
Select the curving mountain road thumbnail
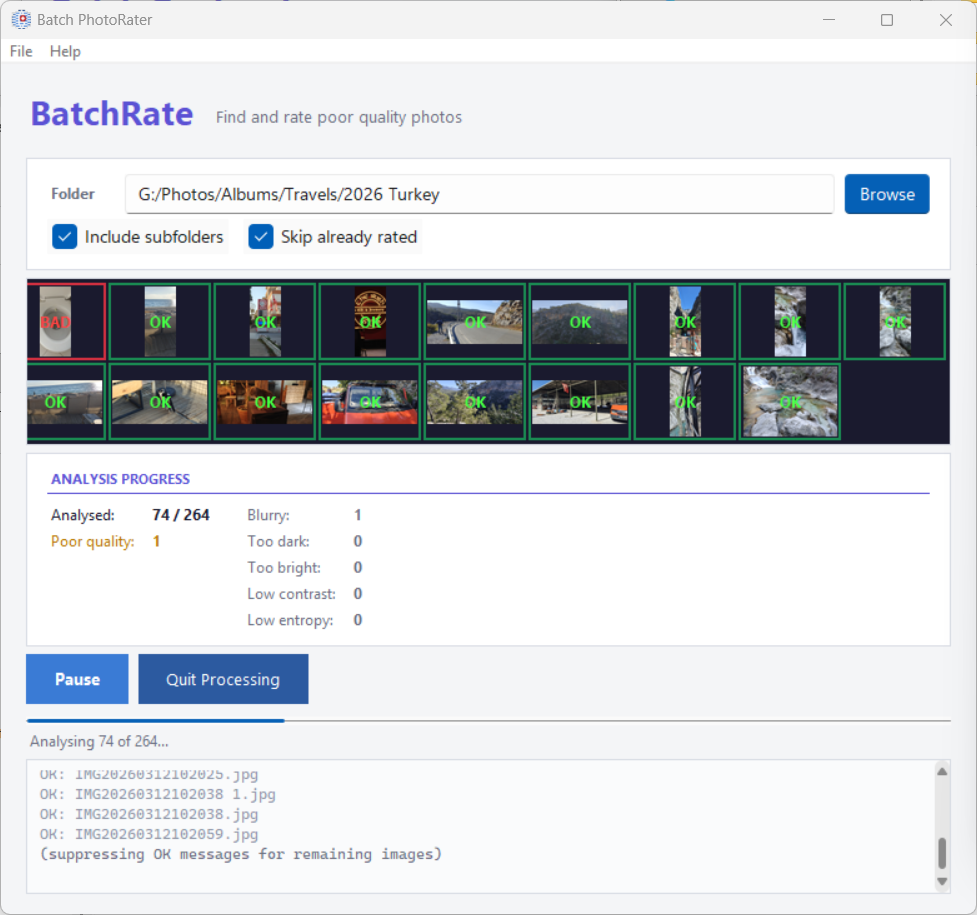[474, 321]
